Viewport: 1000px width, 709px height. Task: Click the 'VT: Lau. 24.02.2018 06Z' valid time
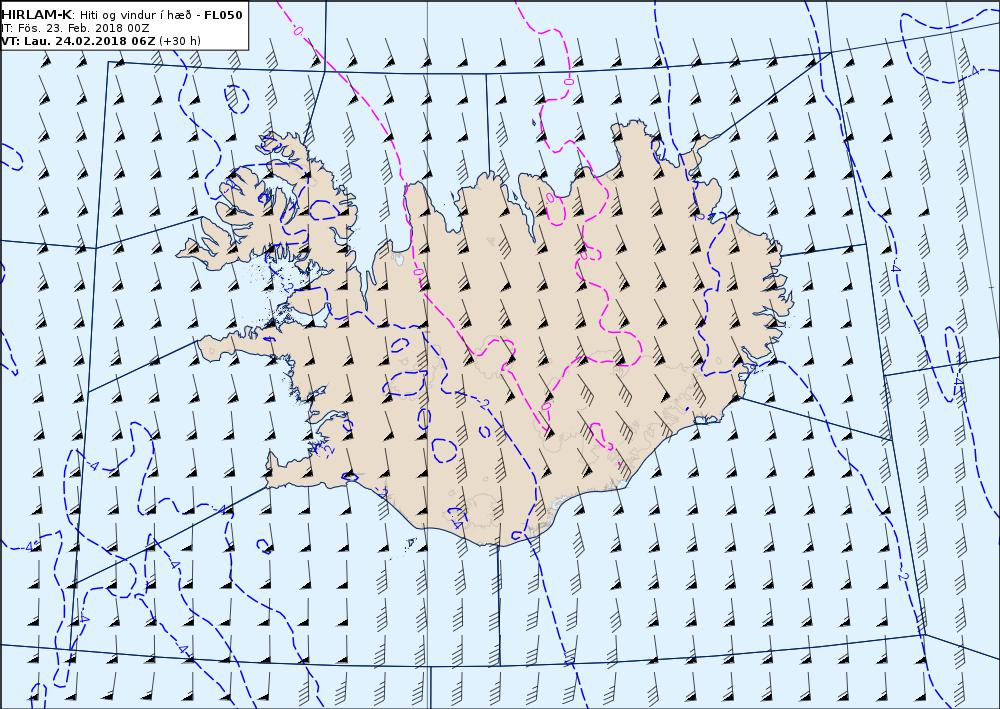click(78, 41)
